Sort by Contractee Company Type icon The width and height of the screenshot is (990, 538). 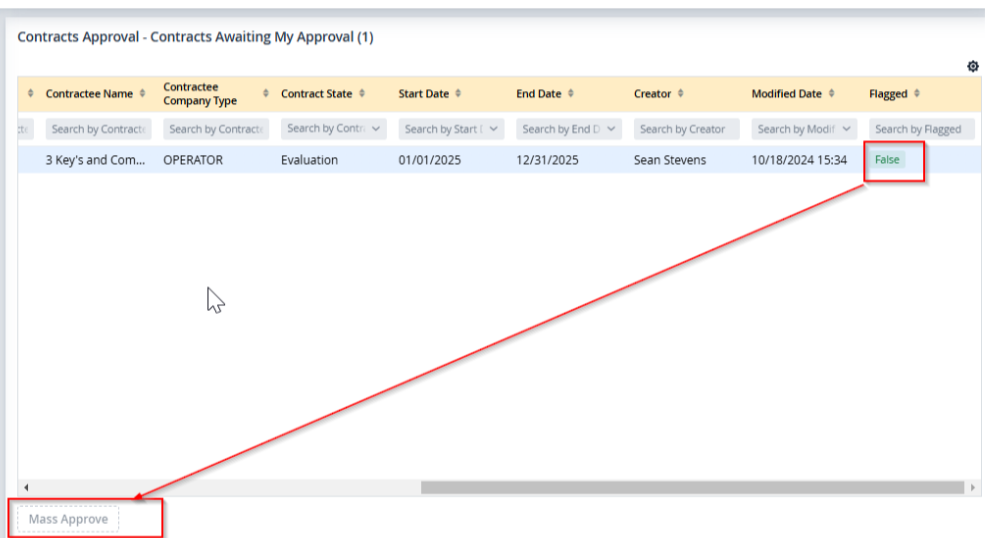[266, 94]
